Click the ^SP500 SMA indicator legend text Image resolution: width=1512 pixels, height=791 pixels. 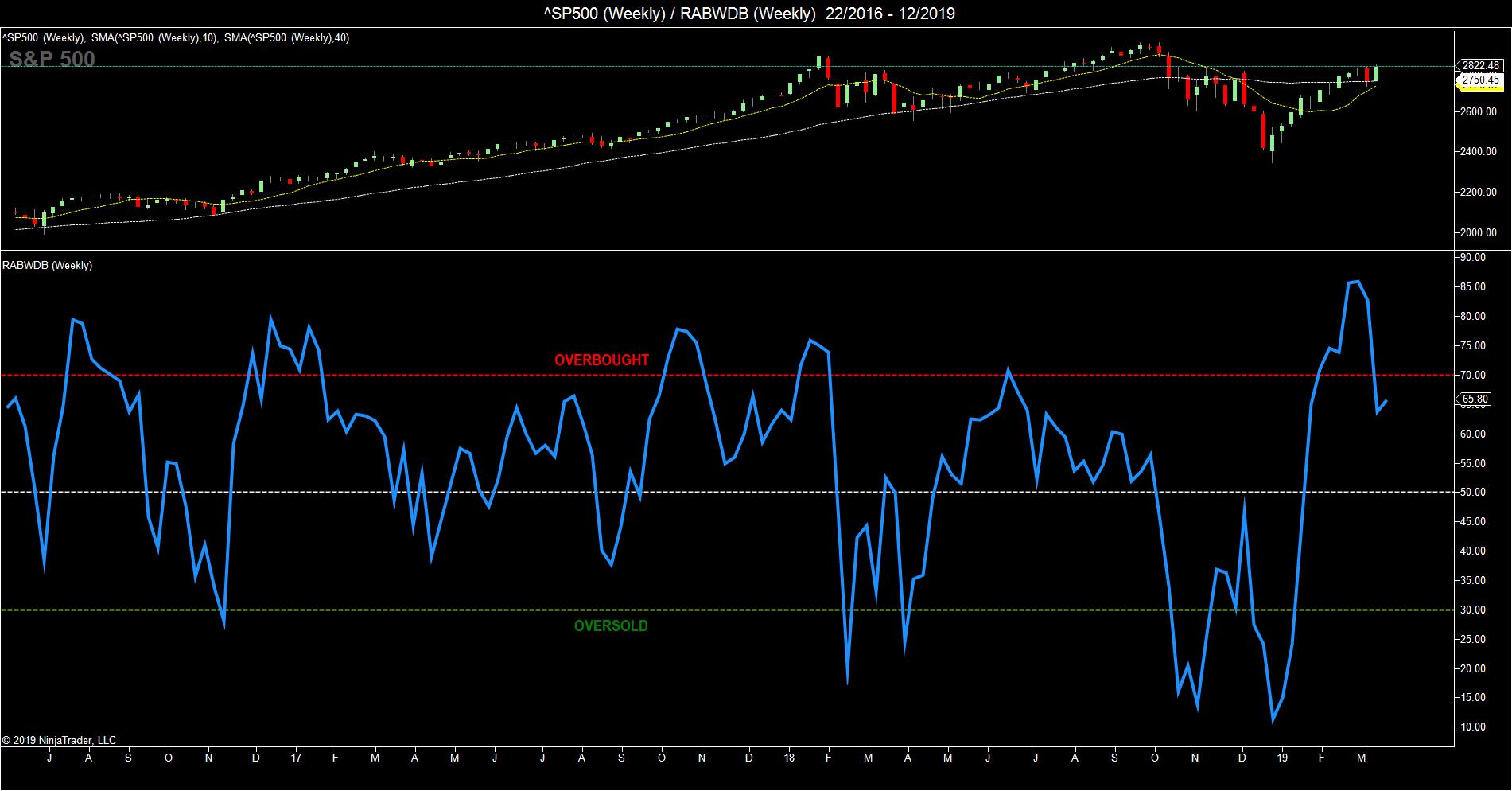[x=175, y=37]
